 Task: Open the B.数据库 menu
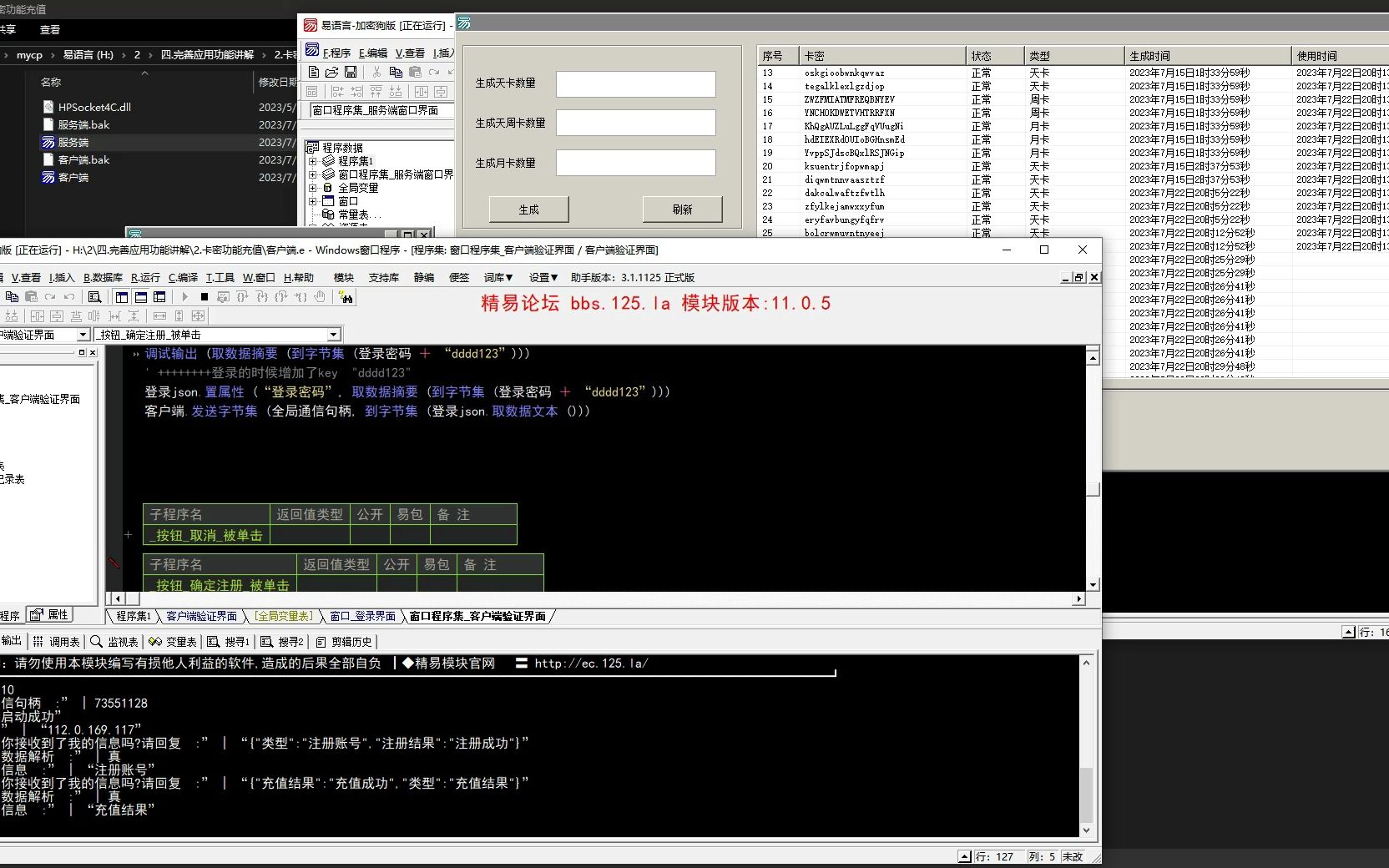click(x=103, y=277)
